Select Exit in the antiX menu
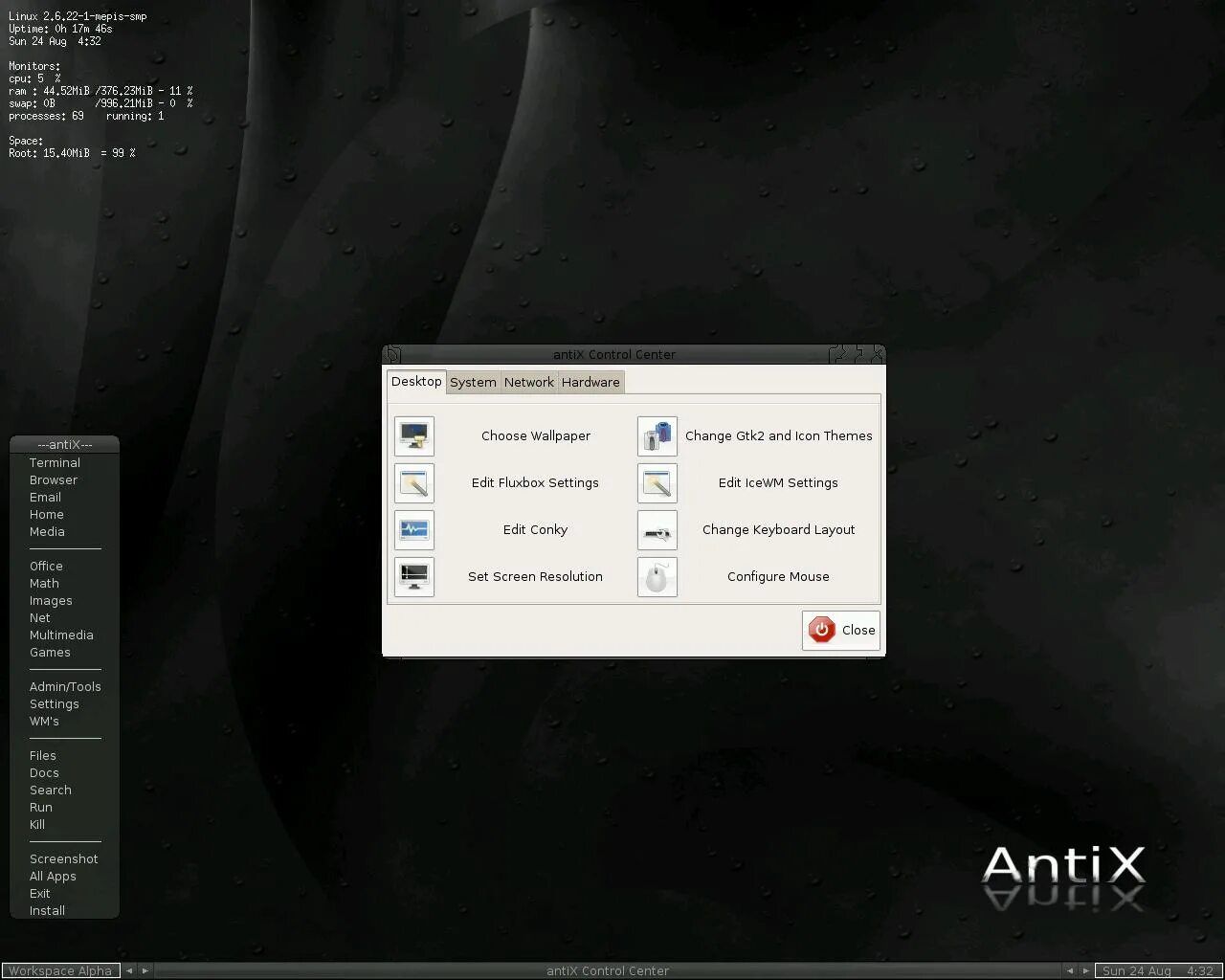 point(39,894)
